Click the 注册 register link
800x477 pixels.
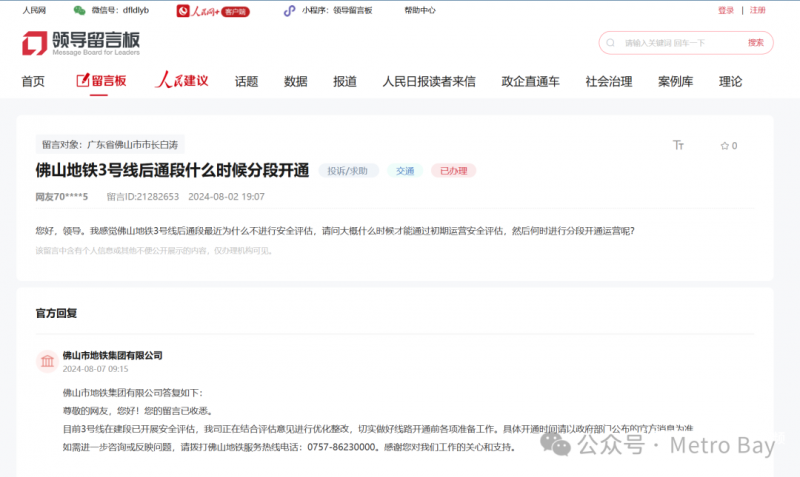(x=758, y=11)
